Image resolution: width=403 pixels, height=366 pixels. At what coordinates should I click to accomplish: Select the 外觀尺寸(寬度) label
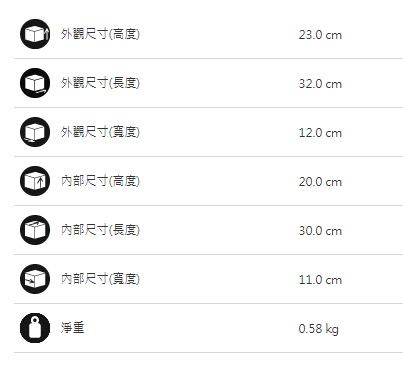(x=100, y=132)
